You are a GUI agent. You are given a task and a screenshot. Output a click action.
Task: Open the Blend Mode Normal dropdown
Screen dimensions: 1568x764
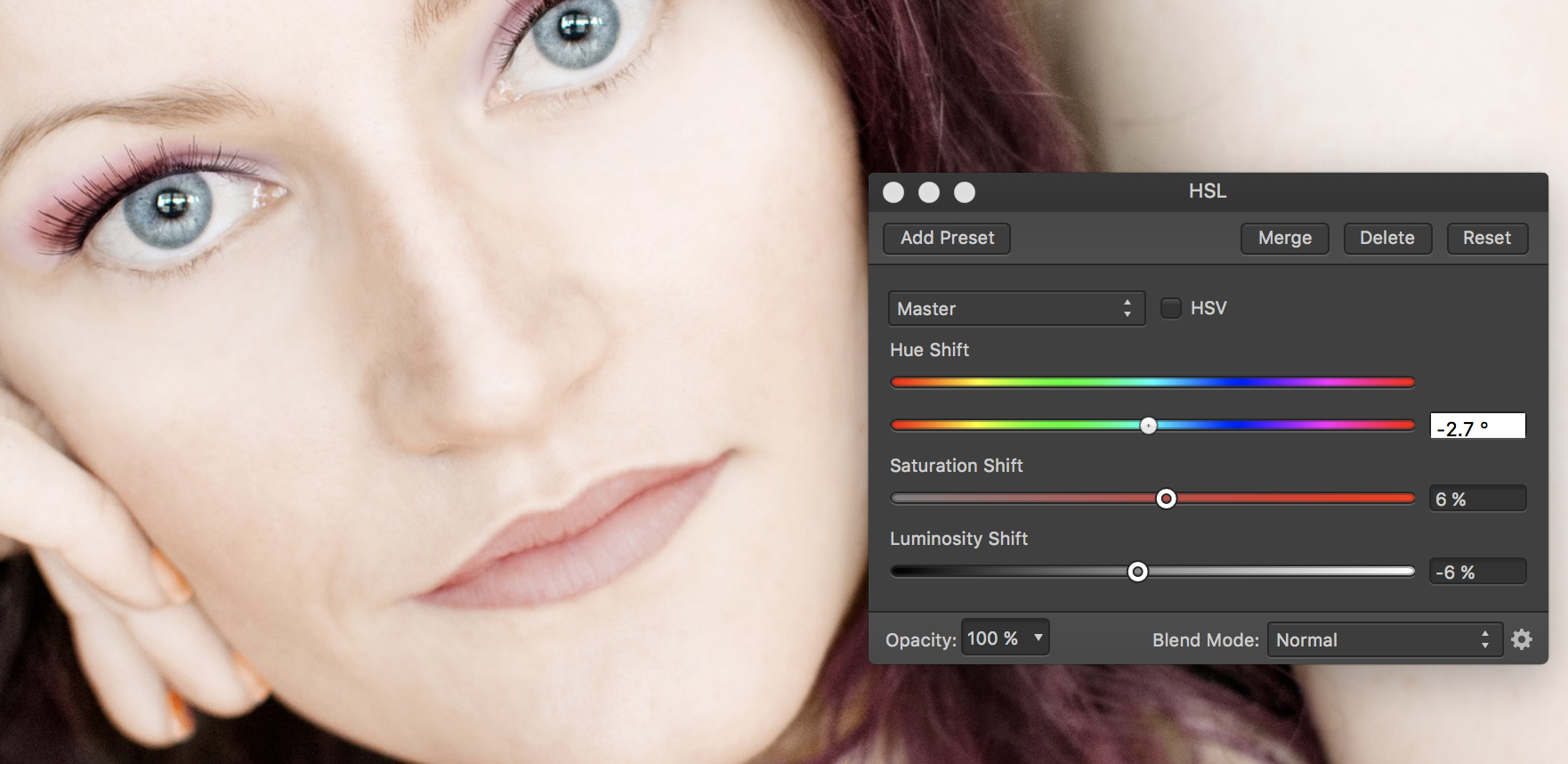(1384, 639)
